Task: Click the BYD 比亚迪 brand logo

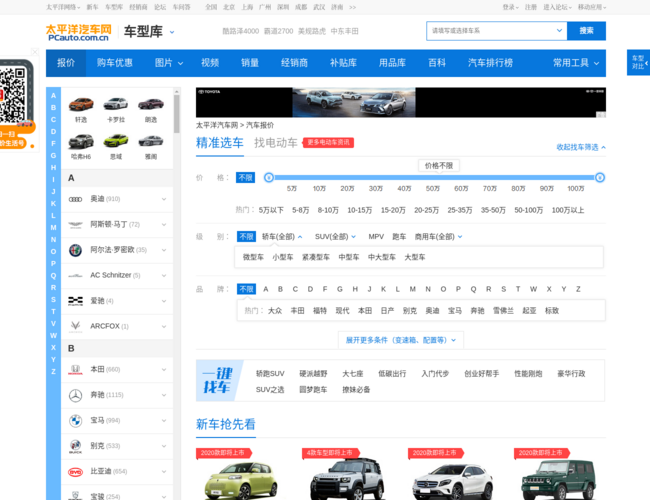Action: point(75,472)
